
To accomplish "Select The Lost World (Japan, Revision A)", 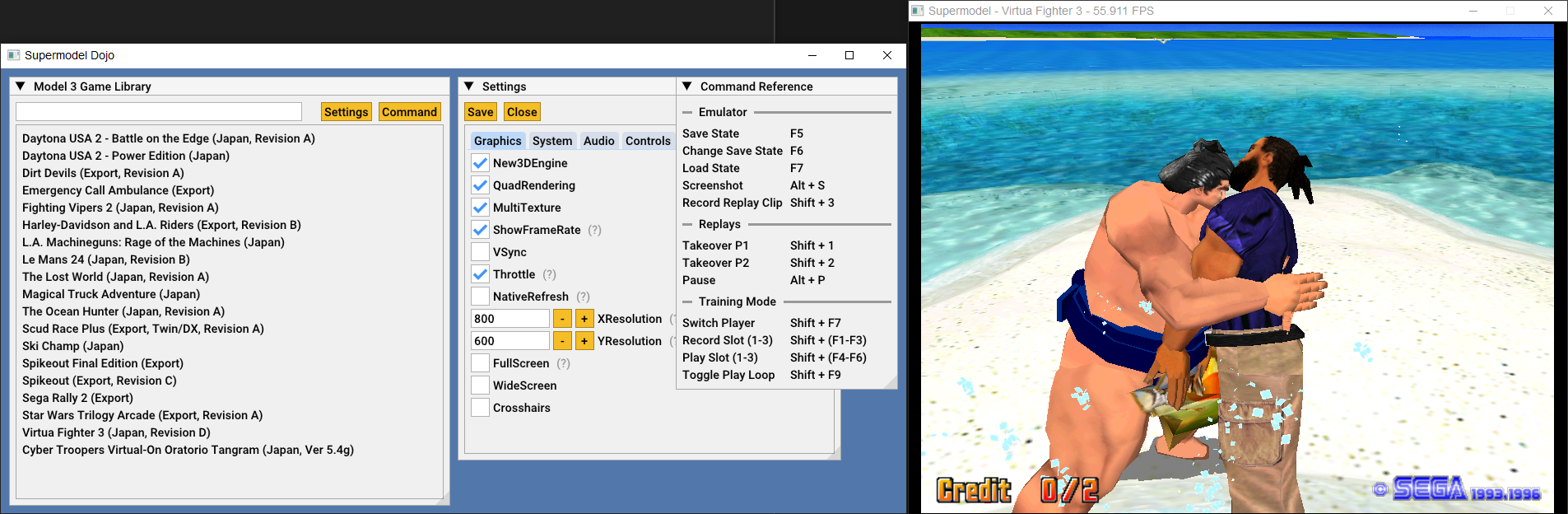I will click(115, 277).
